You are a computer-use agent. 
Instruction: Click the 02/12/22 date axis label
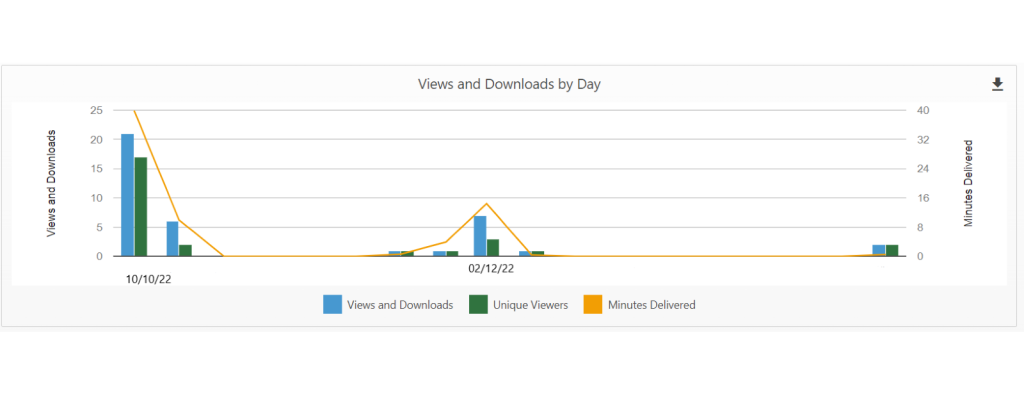click(491, 268)
